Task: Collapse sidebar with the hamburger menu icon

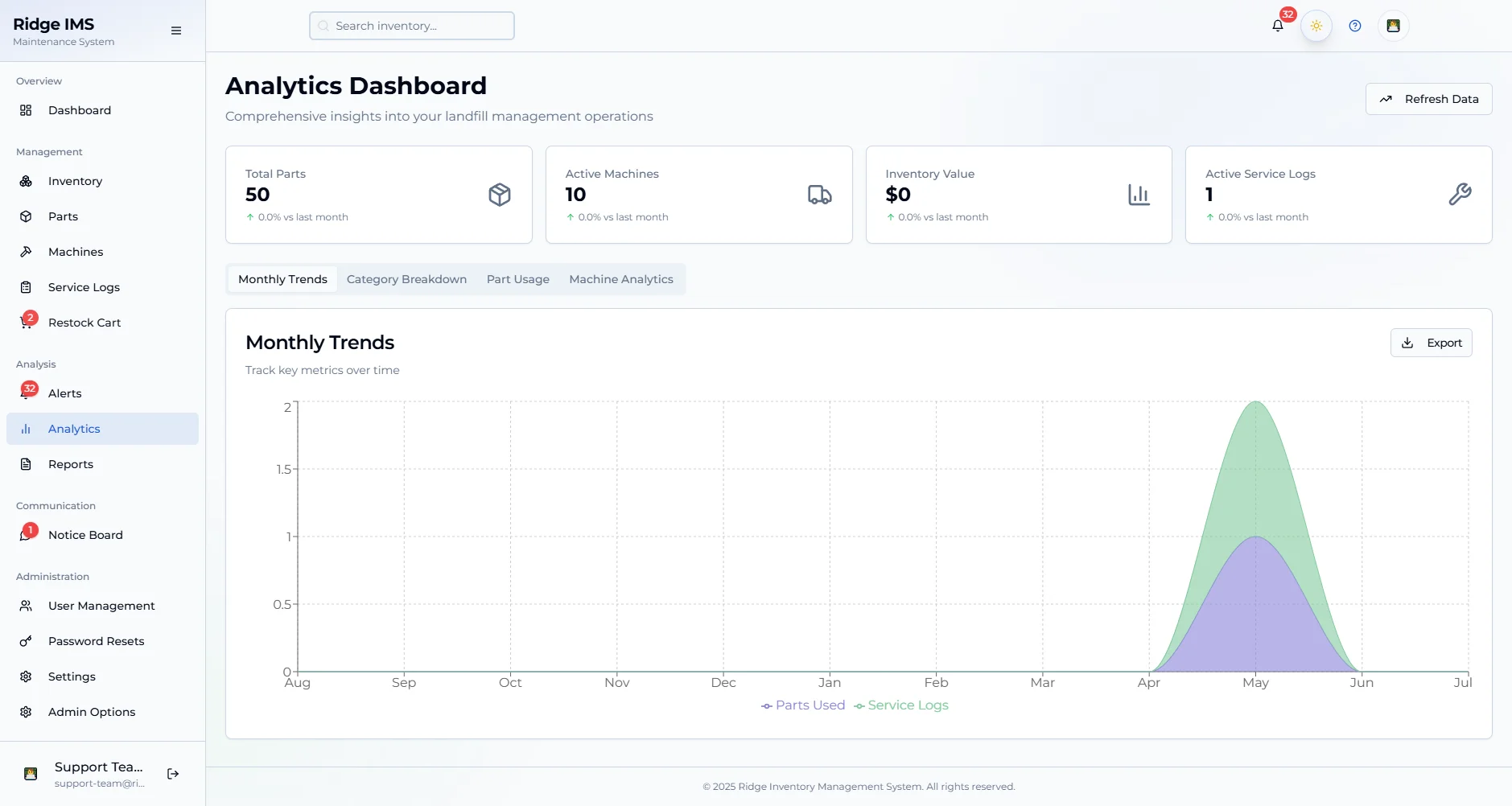Action: pos(176,31)
